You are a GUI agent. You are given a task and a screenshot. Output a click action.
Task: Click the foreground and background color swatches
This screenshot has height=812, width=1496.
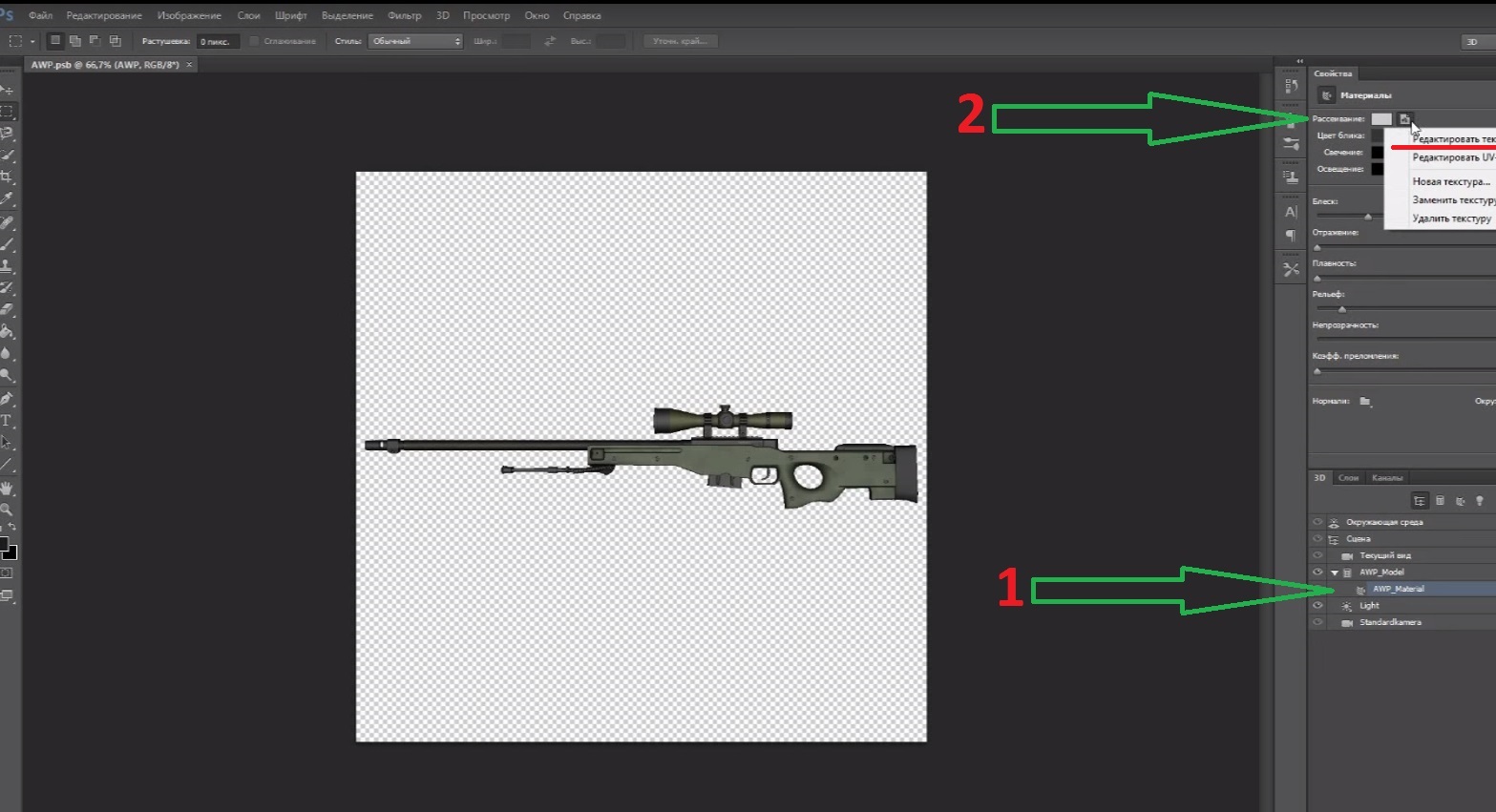(x=8, y=548)
